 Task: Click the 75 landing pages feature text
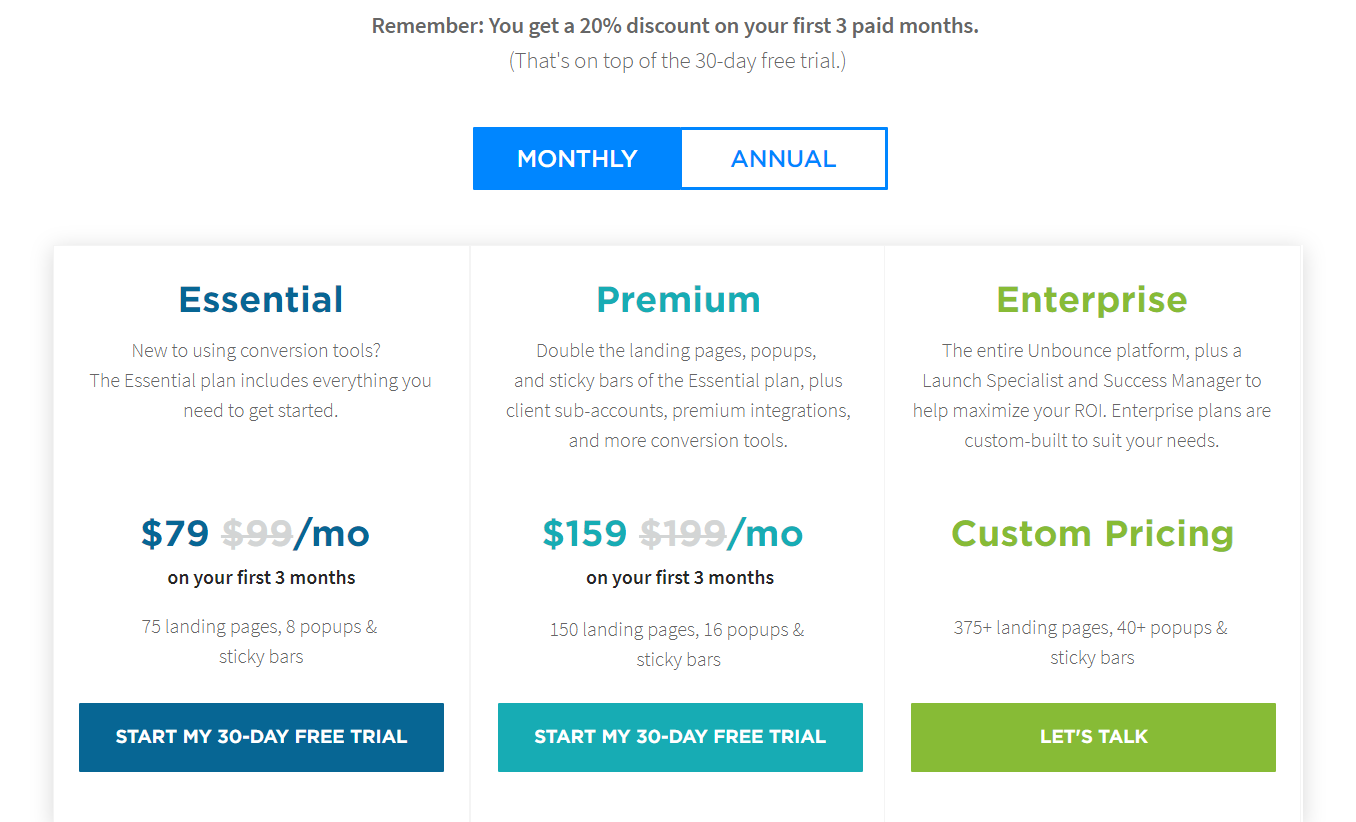pos(261,640)
